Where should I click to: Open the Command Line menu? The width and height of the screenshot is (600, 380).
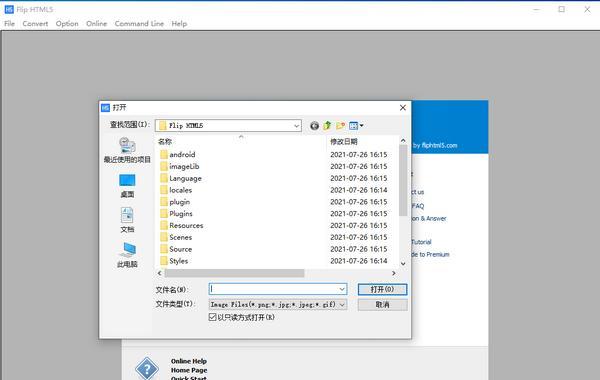click(x=139, y=24)
